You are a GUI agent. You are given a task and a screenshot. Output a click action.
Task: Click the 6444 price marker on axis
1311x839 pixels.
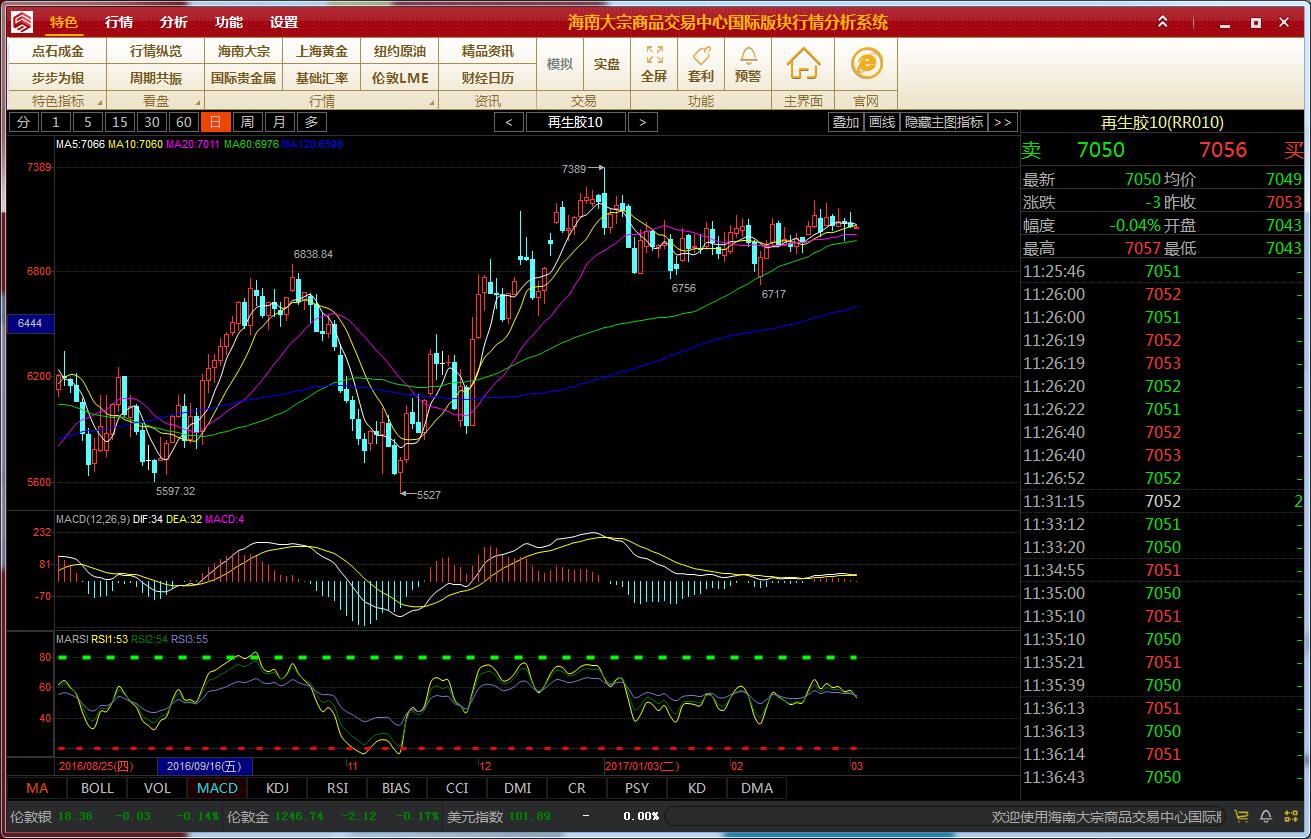point(29,324)
